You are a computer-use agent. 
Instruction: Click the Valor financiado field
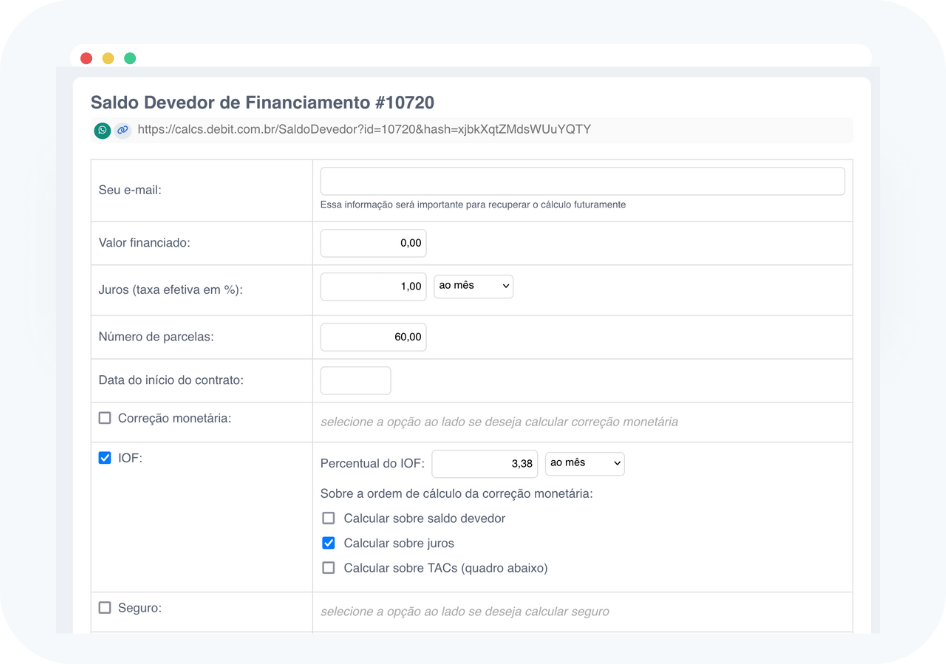coord(373,243)
